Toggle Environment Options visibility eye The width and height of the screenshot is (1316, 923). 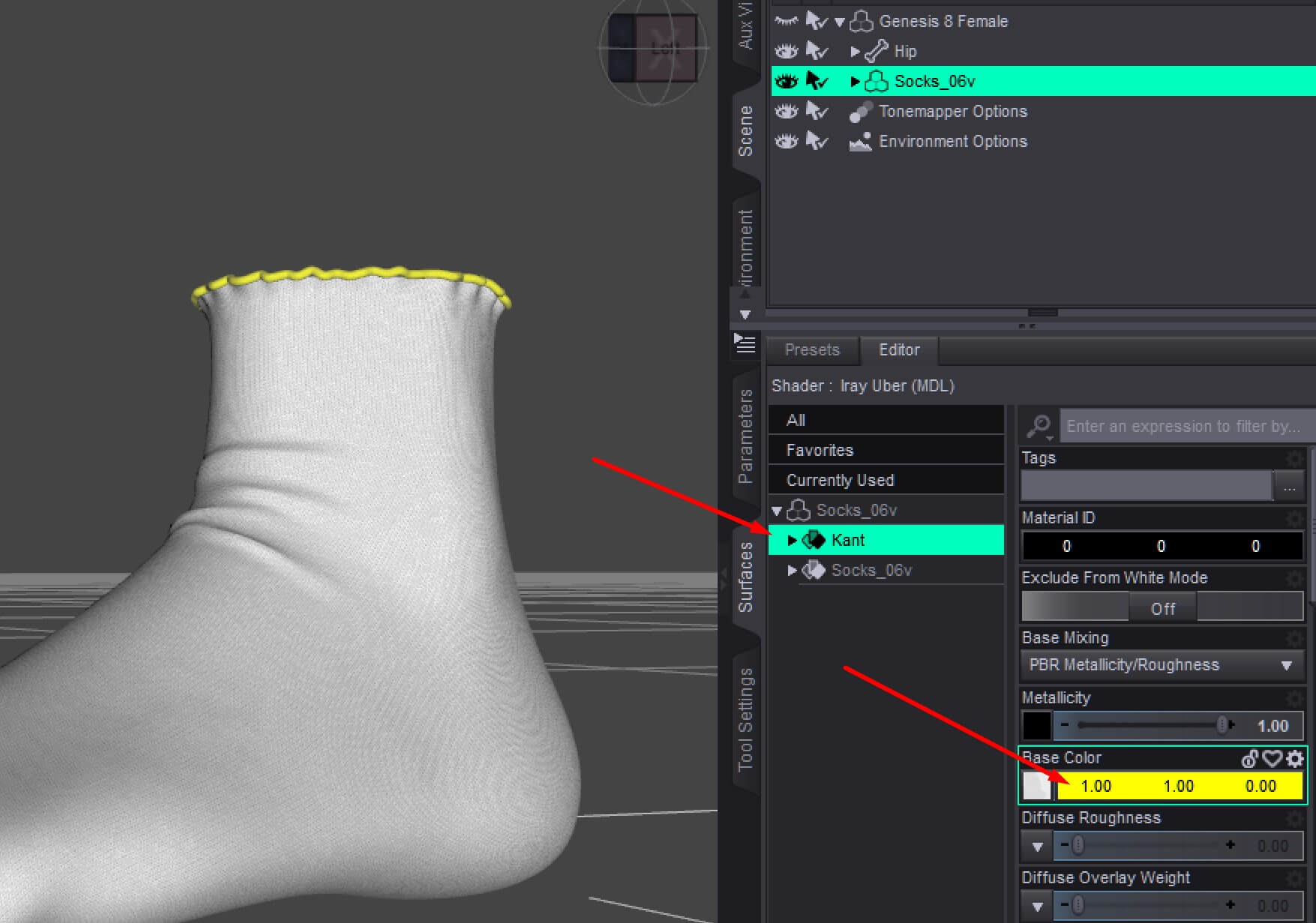click(786, 141)
